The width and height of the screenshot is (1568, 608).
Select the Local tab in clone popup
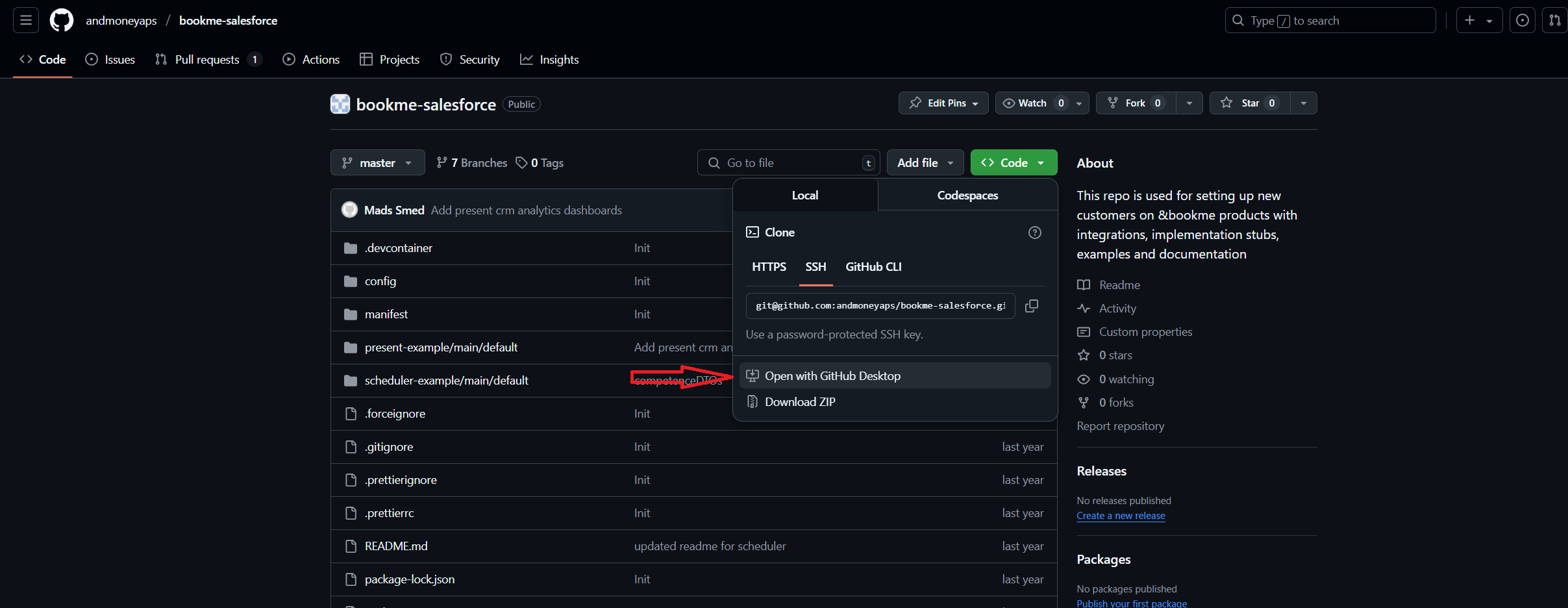click(x=805, y=195)
